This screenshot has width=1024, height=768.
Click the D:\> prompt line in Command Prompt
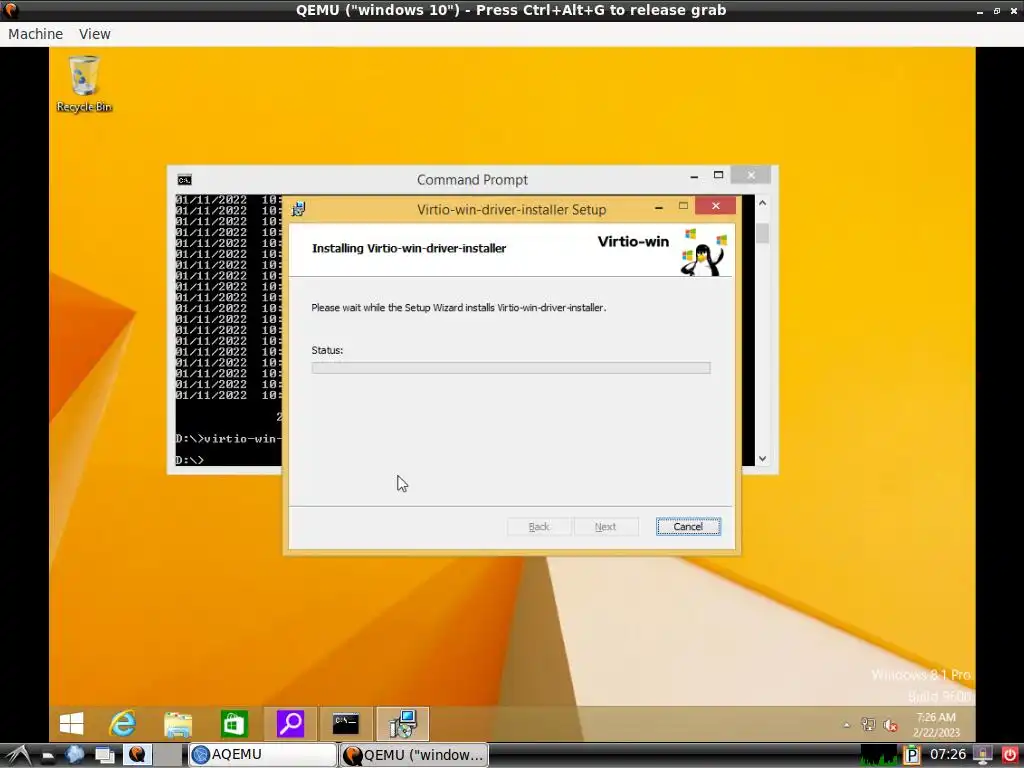pyautogui.click(x=190, y=460)
